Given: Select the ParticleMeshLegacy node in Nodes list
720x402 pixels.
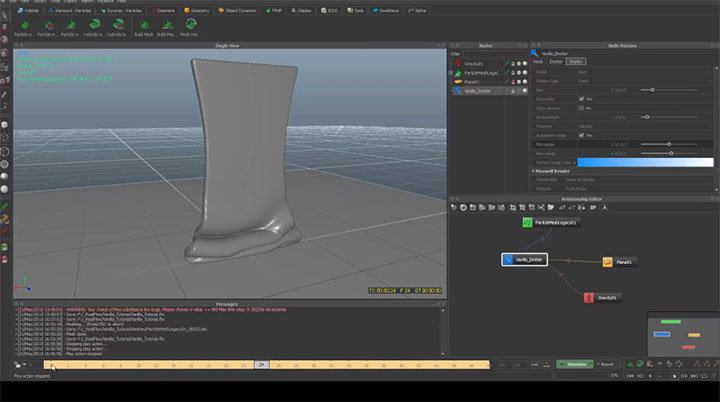Looking at the screenshot, I should 481,73.
